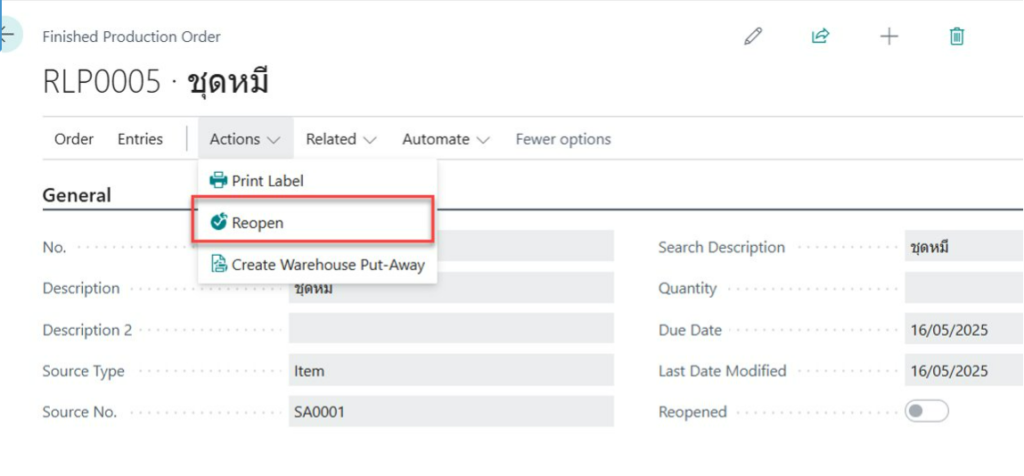Click the Quantity field
The width and height of the screenshot is (1024, 476).
pos(964,288)
